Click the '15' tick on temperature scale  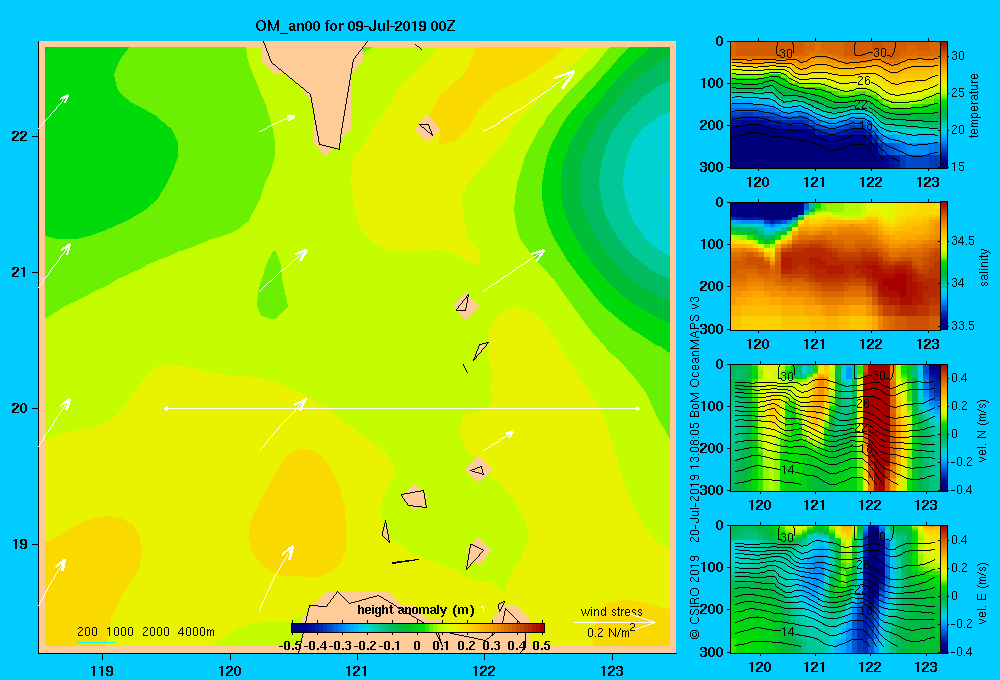pos(957,166)
